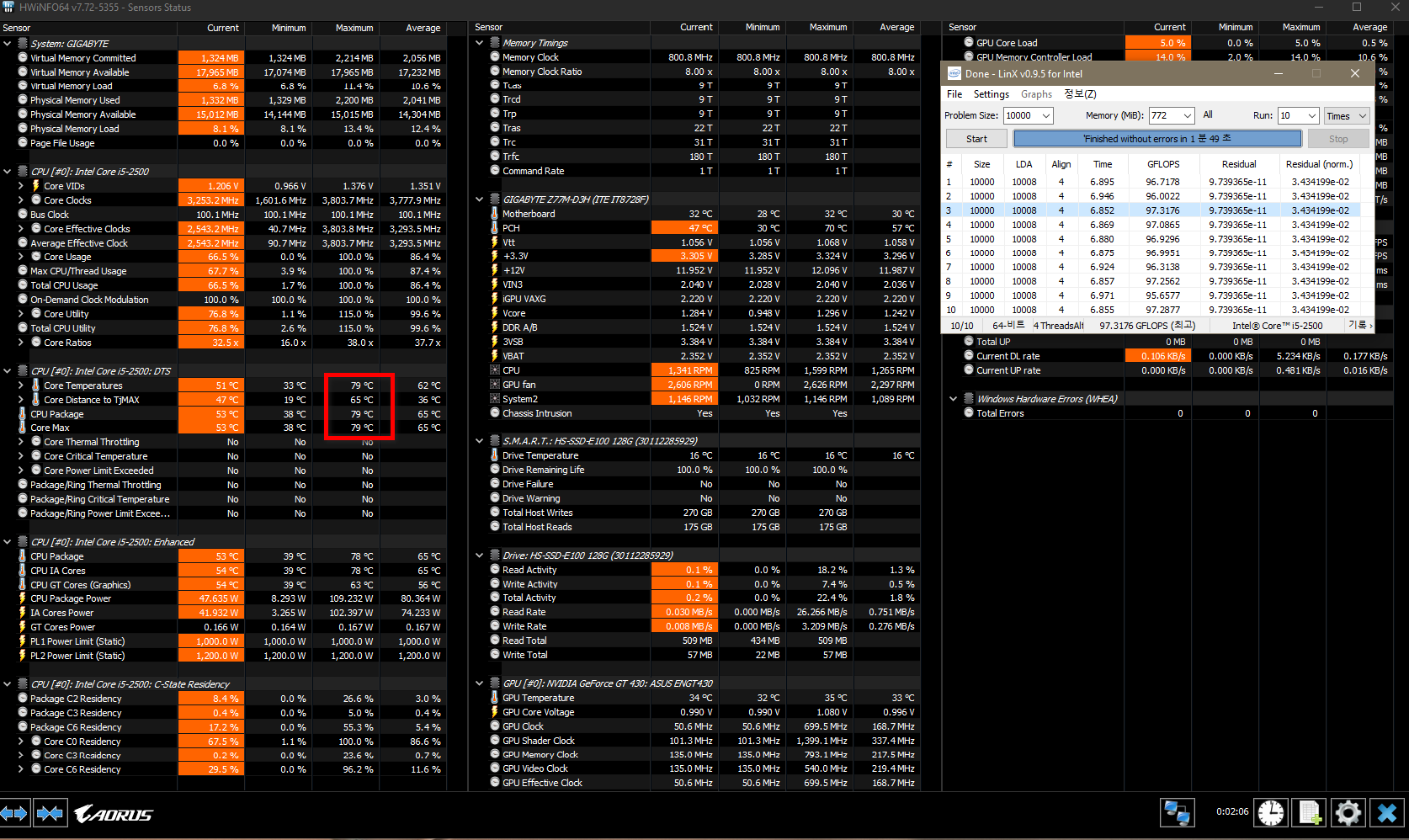Expand the Core Temperatures sub-rows
Image resolution: width=1409 pixels, height=840 pixels.
(x=21, y=385)
